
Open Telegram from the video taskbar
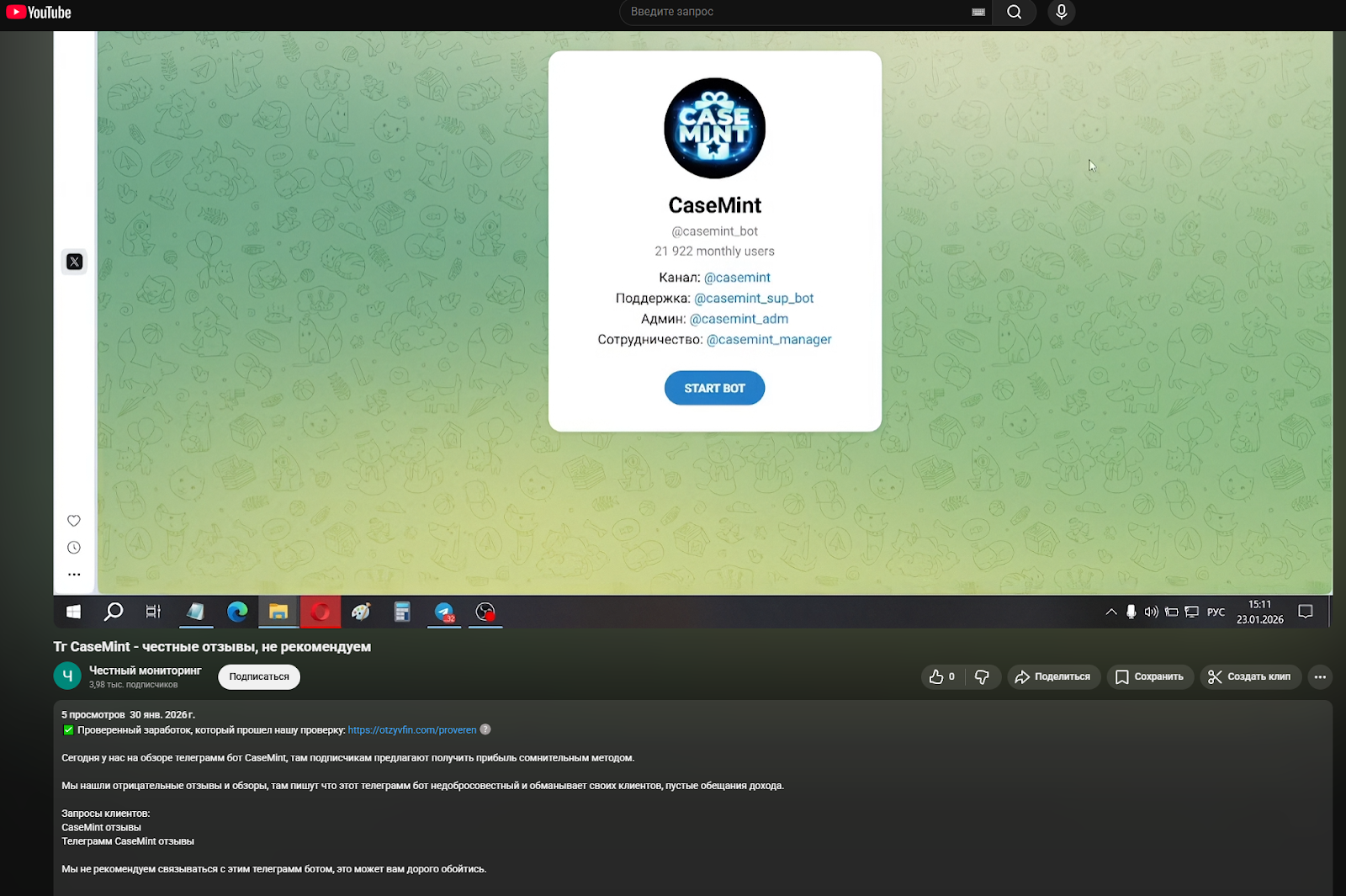(x=444, y=612)
